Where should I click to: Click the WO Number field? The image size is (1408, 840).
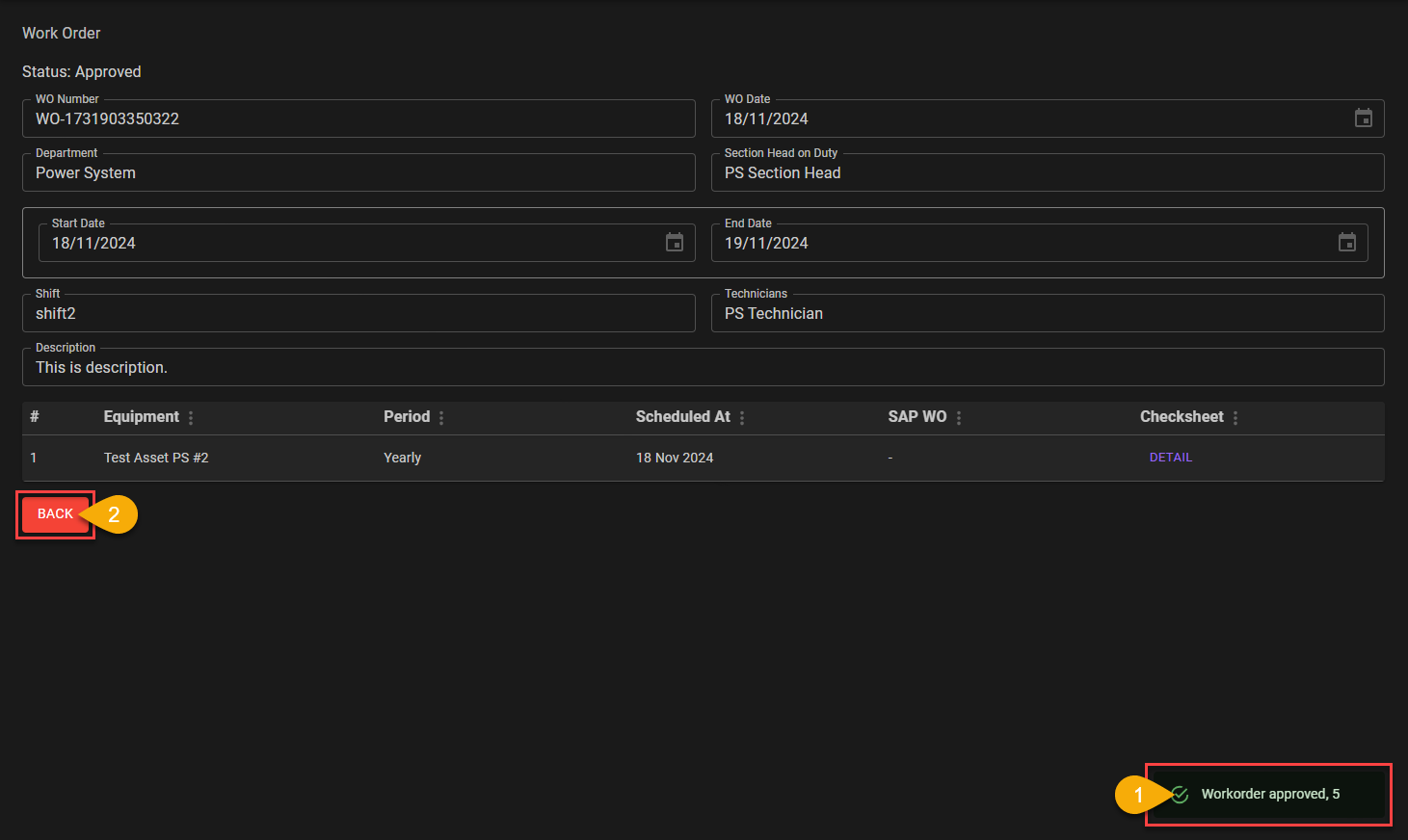[359, 119]
